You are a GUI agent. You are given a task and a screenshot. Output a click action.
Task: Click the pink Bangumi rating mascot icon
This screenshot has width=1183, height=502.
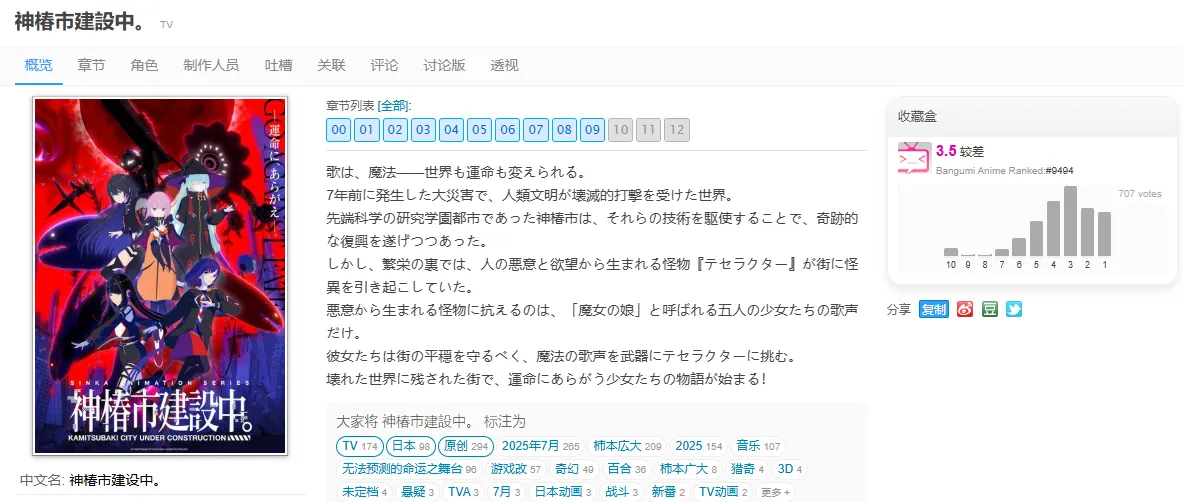(914, 159)
